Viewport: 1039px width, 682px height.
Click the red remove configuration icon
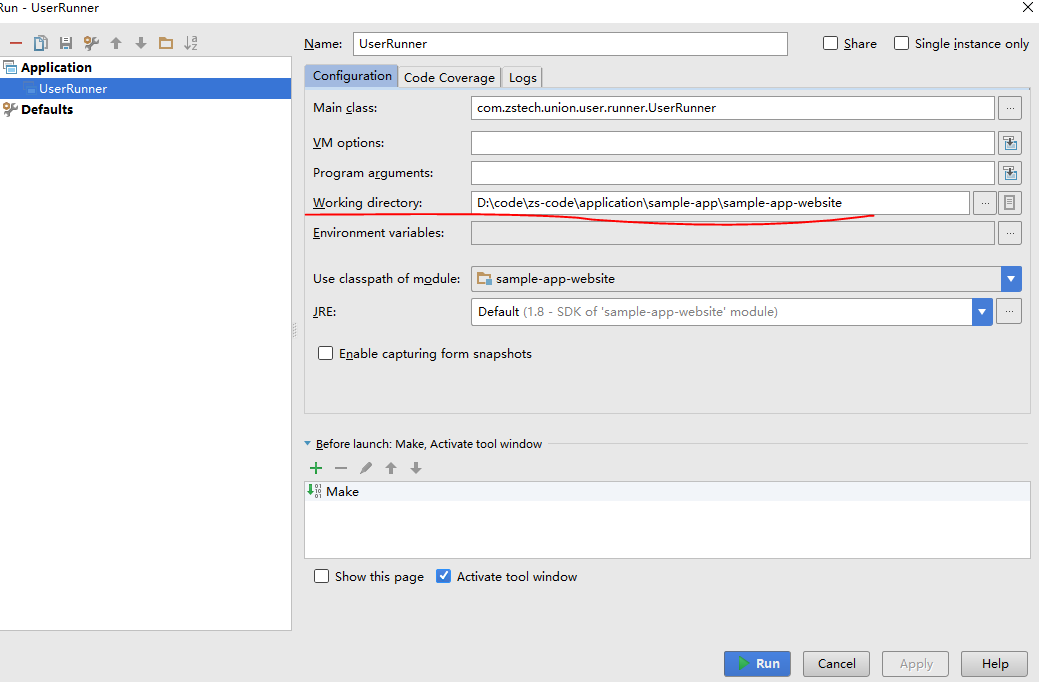coord(15,43)
